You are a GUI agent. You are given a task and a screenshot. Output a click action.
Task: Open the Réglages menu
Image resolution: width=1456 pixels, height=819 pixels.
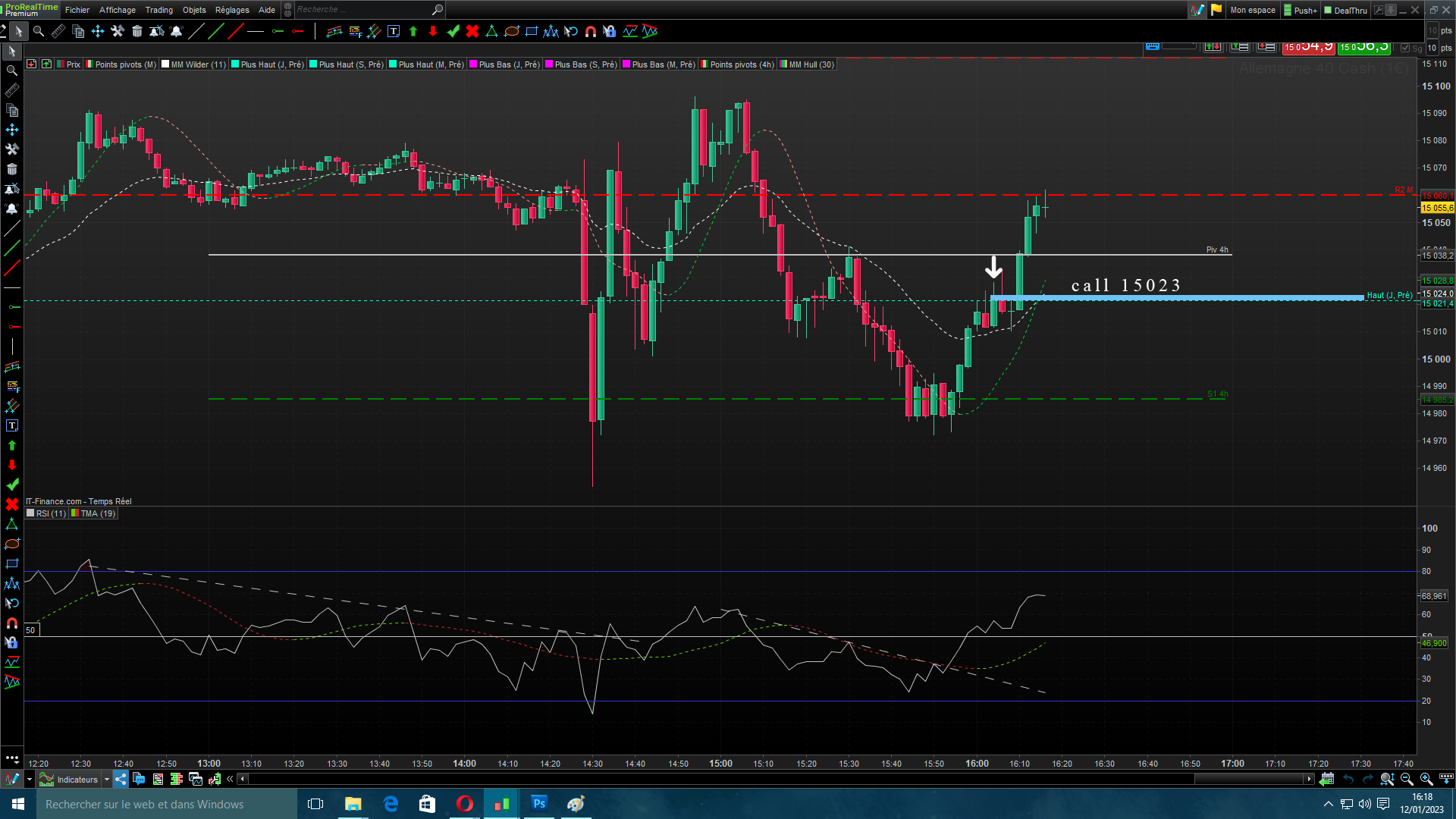click(x=232, y=10)
